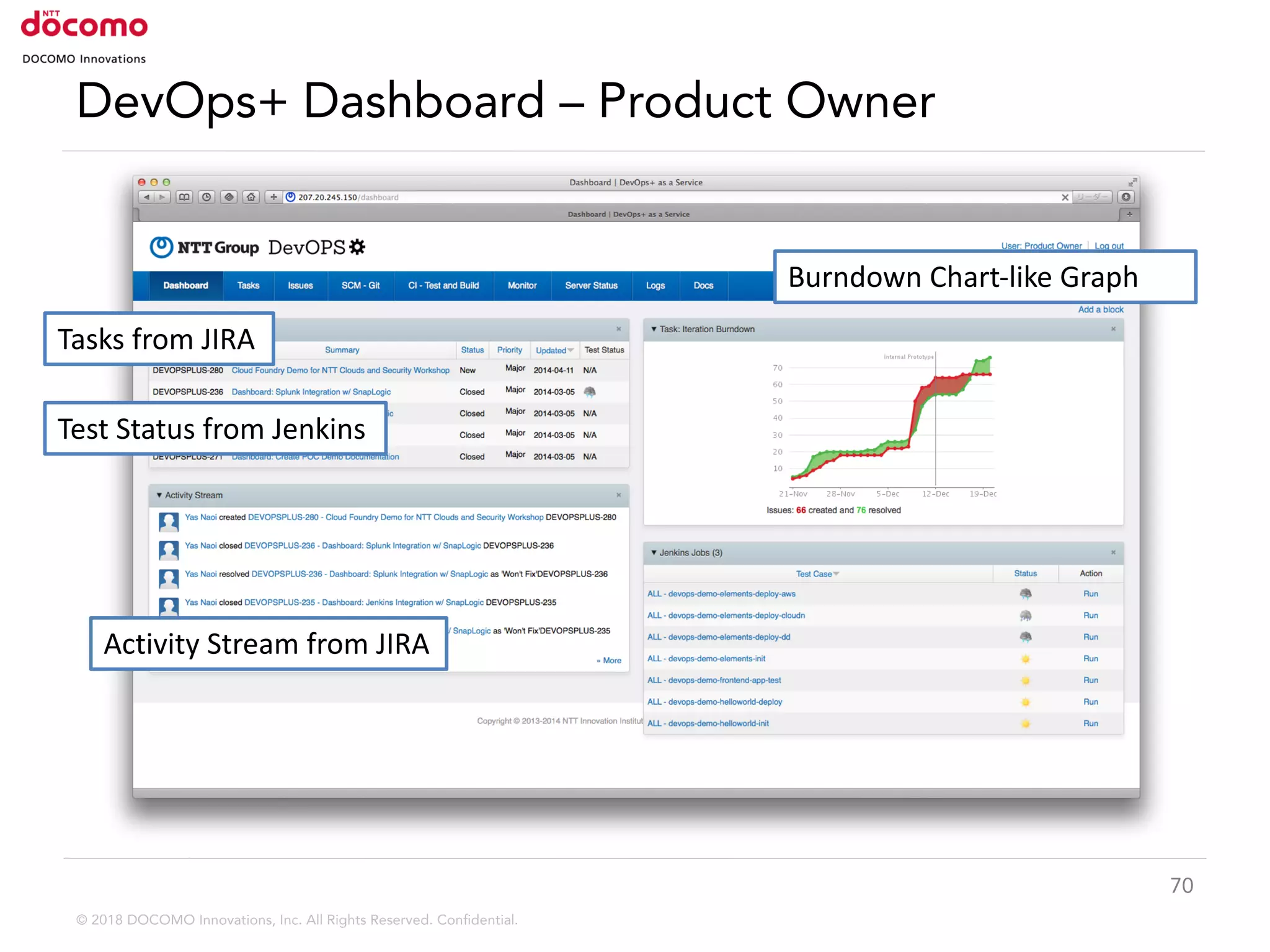The image size is (1270, 952).
Task: Run the devops-demo-elements-deploy-aws job
Action: 1091,594
